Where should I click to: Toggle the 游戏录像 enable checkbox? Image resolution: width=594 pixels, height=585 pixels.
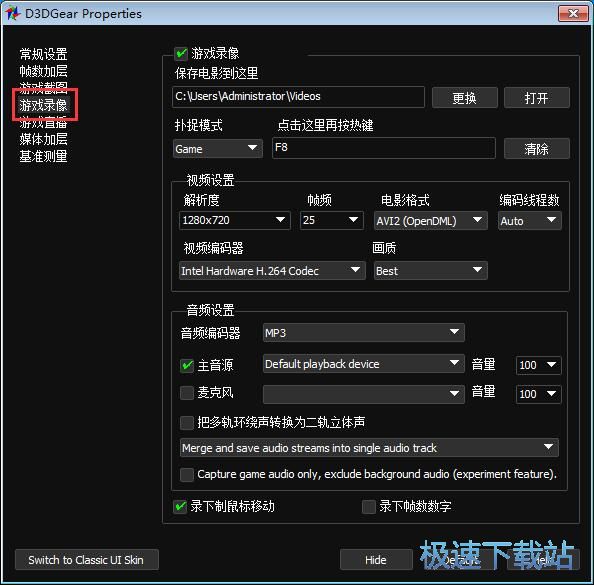click(181, 53)
